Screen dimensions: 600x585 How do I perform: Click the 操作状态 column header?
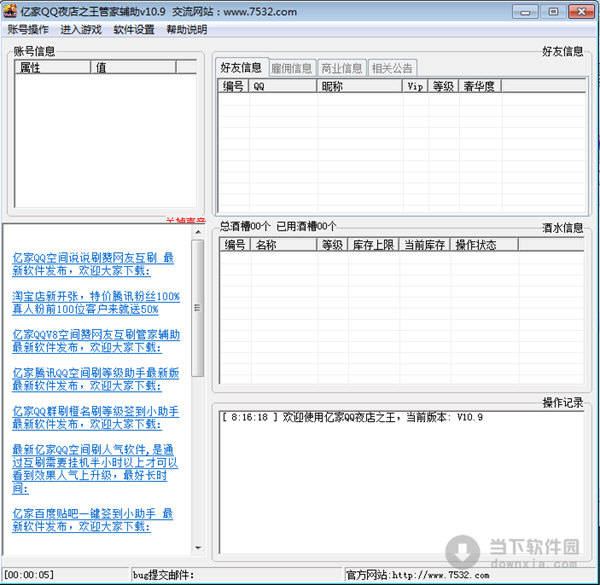click(x=484, y=244)
